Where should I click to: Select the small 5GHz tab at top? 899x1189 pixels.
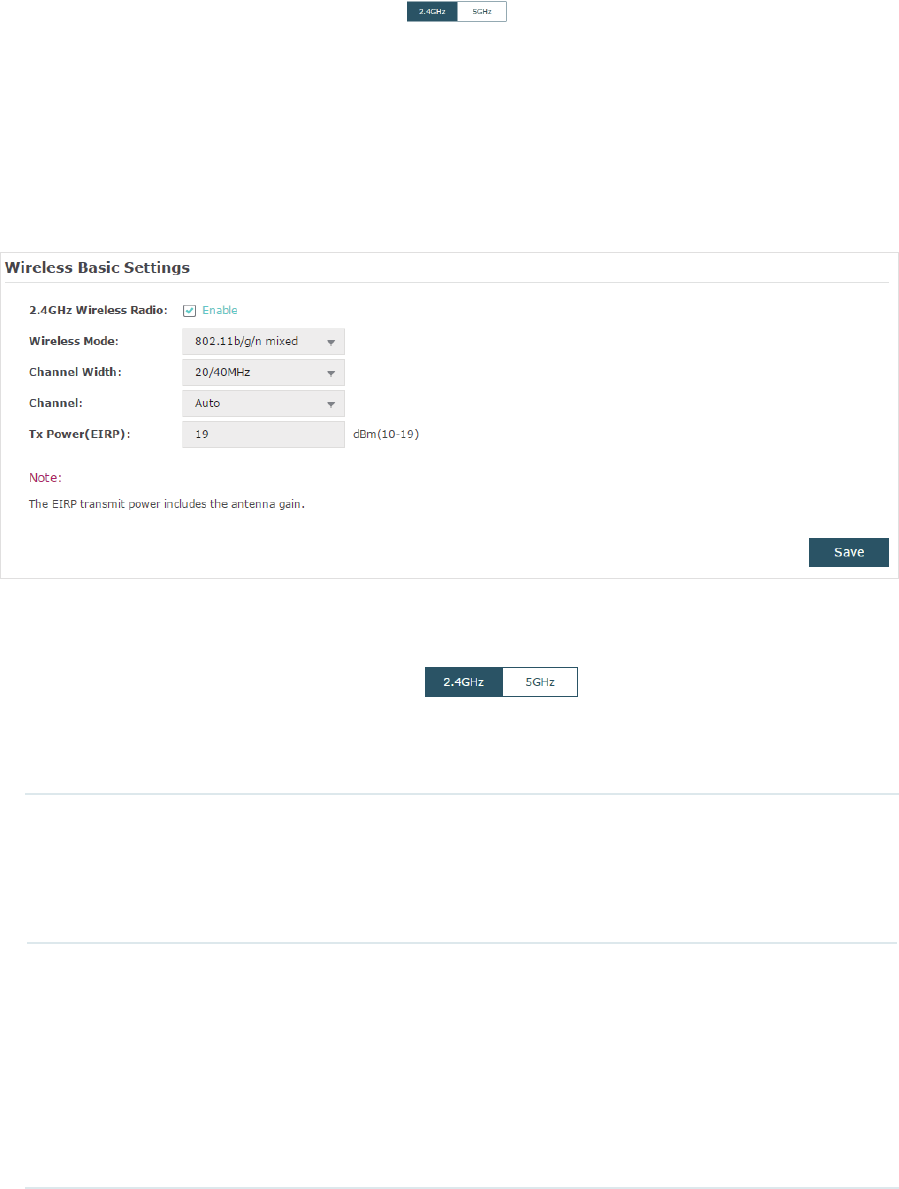coord(482,11)
